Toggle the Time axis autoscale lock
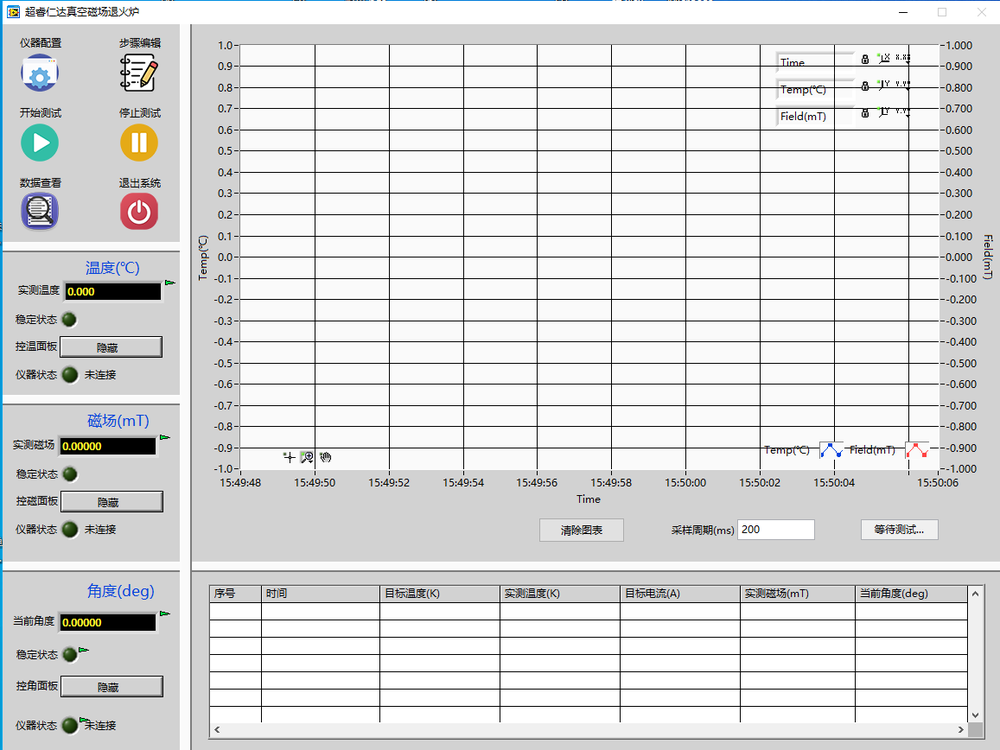The width and height of the screenshot is (1000, 750). [x=865, y=59]
